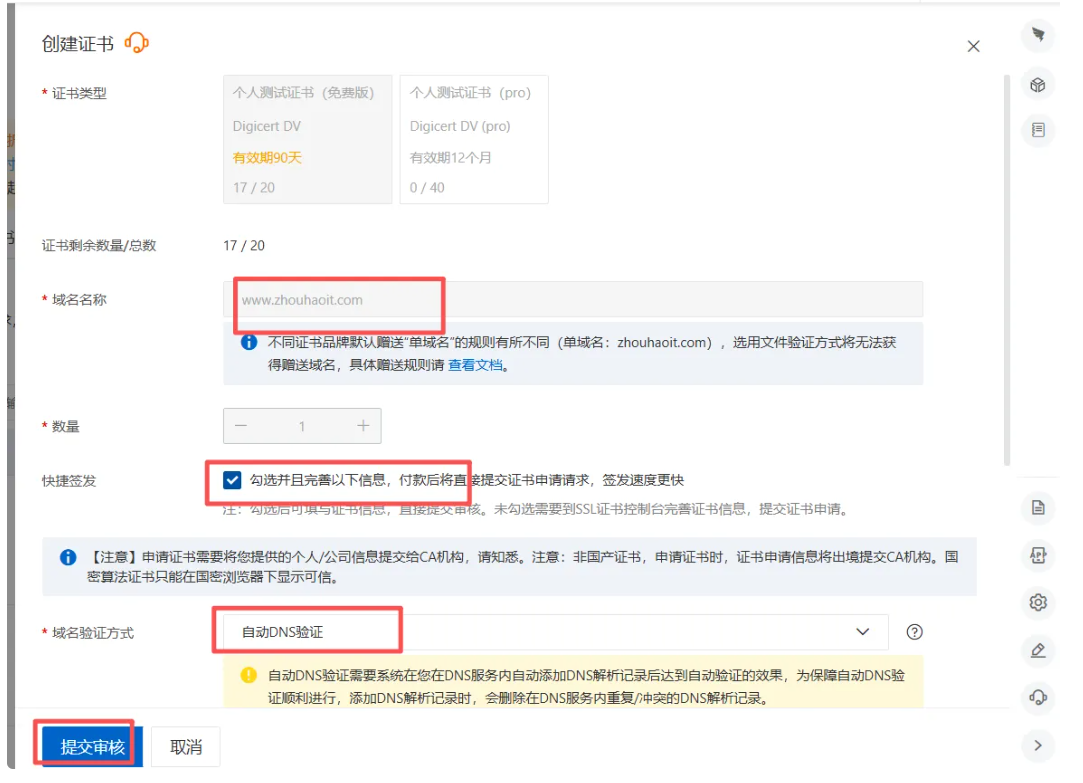Open the notebook icon in right sidebar
The height and width of the screenshot is (783, 1083).
pyautogui.click(x=1038, y=130)
